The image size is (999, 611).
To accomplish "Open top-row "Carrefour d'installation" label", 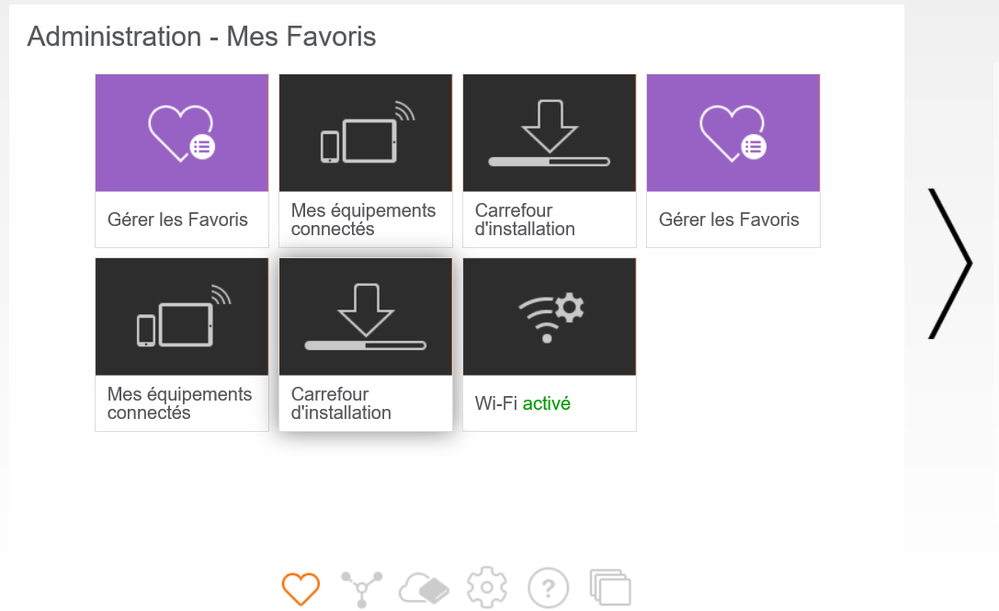I will pos(525,220).
